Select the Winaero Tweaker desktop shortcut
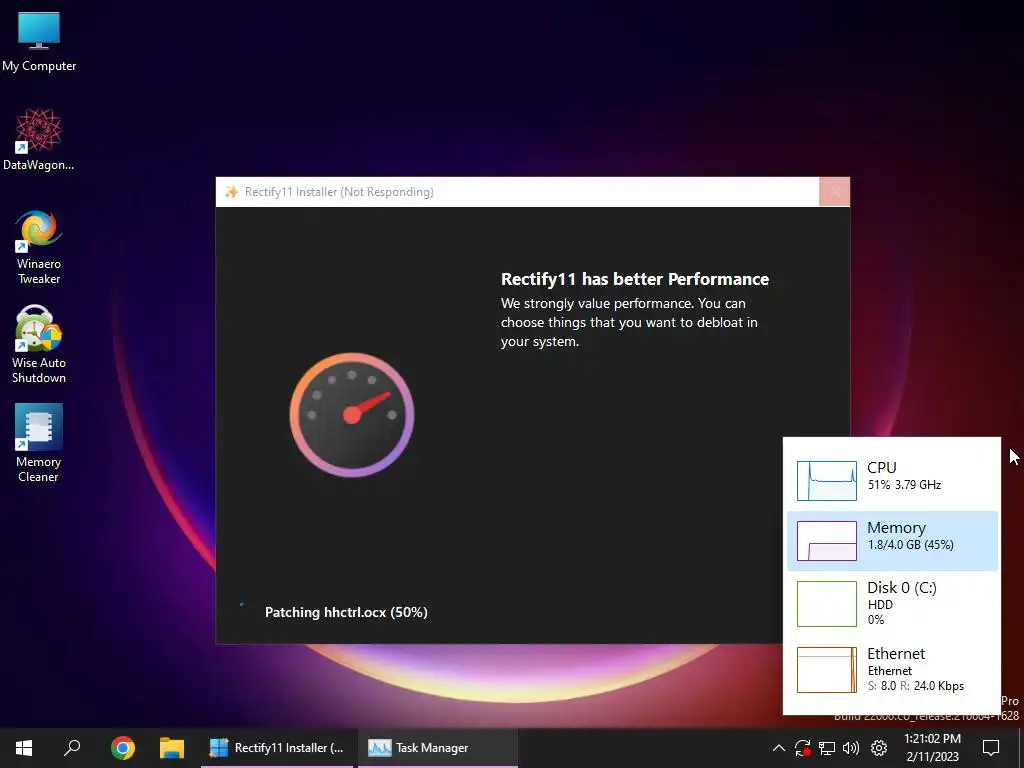The height and width of the screenshot is (768, 1024). (x=39, y=247)
